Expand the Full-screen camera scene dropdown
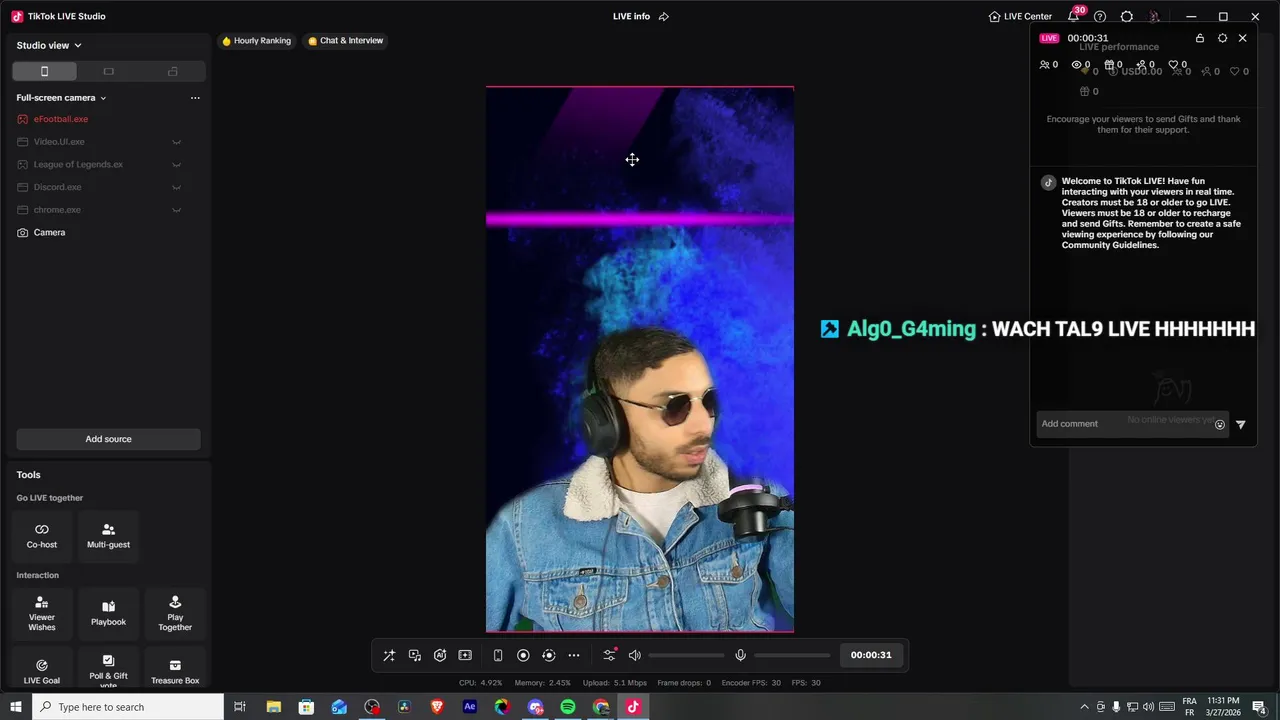The height and width of the screenshot is (720, 1280). click(61, 98)
